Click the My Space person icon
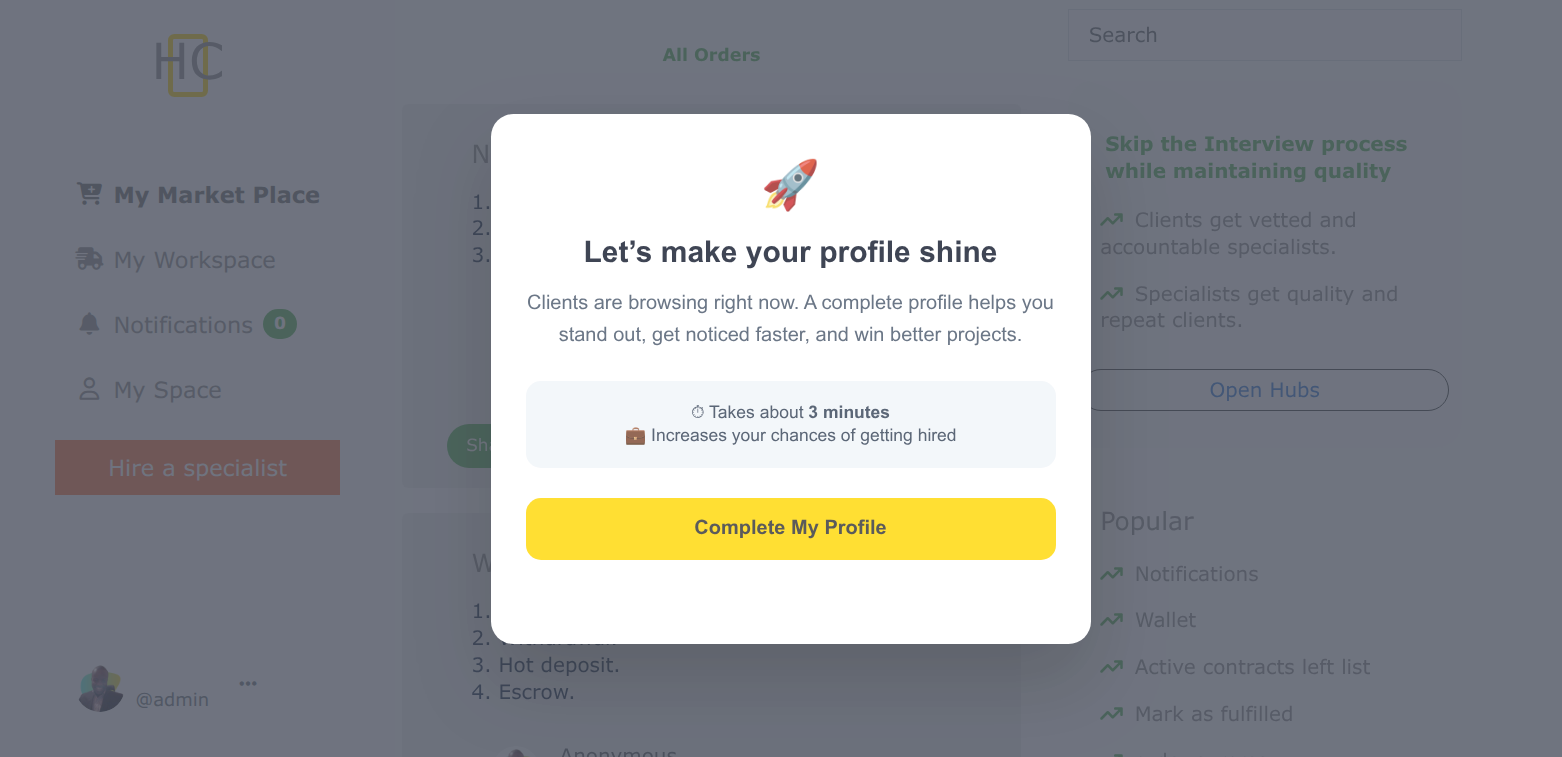The width and height of the screenshot is (1562, 757). tap(89, 389)
